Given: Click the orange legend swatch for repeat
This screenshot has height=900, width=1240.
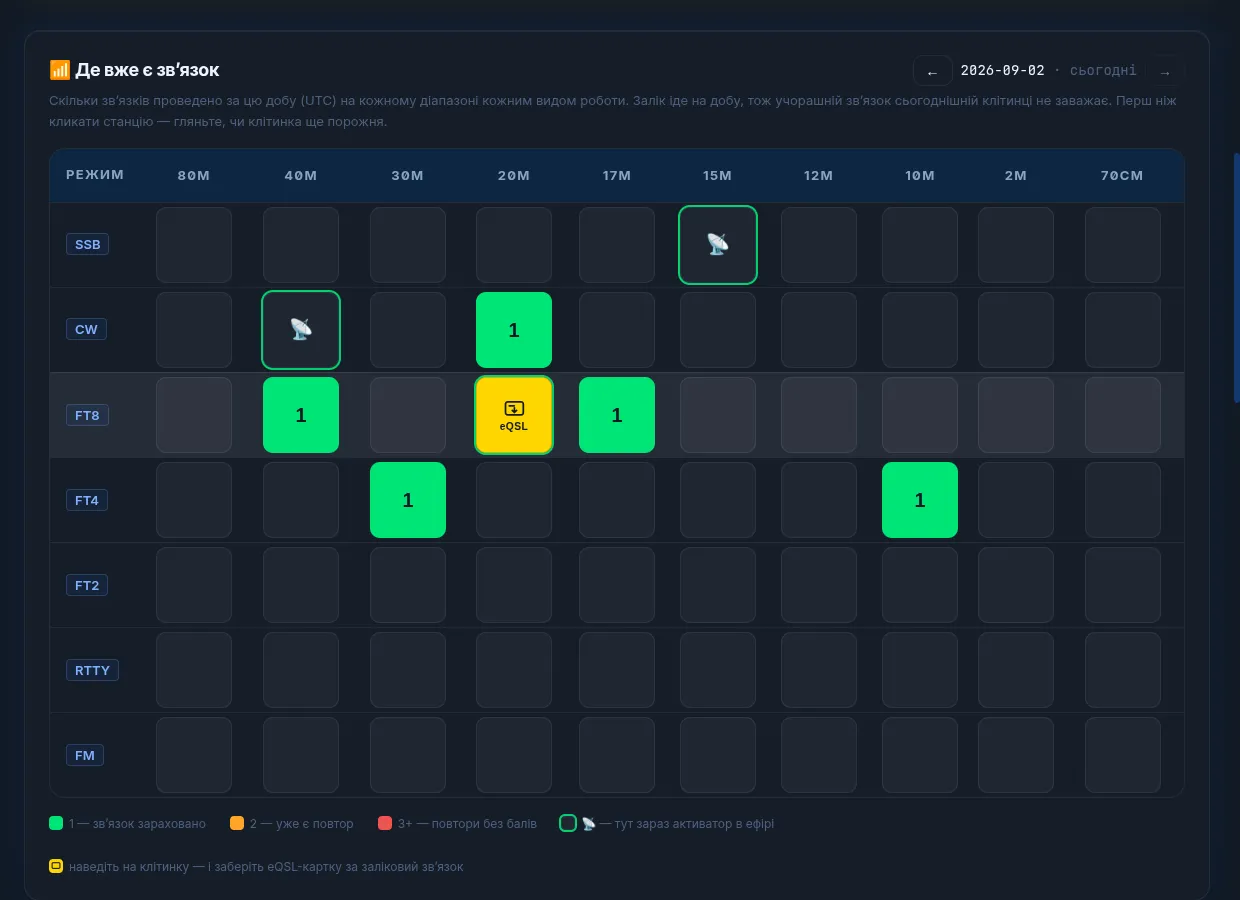Looking at the screenshot, I should coord(237,824).
